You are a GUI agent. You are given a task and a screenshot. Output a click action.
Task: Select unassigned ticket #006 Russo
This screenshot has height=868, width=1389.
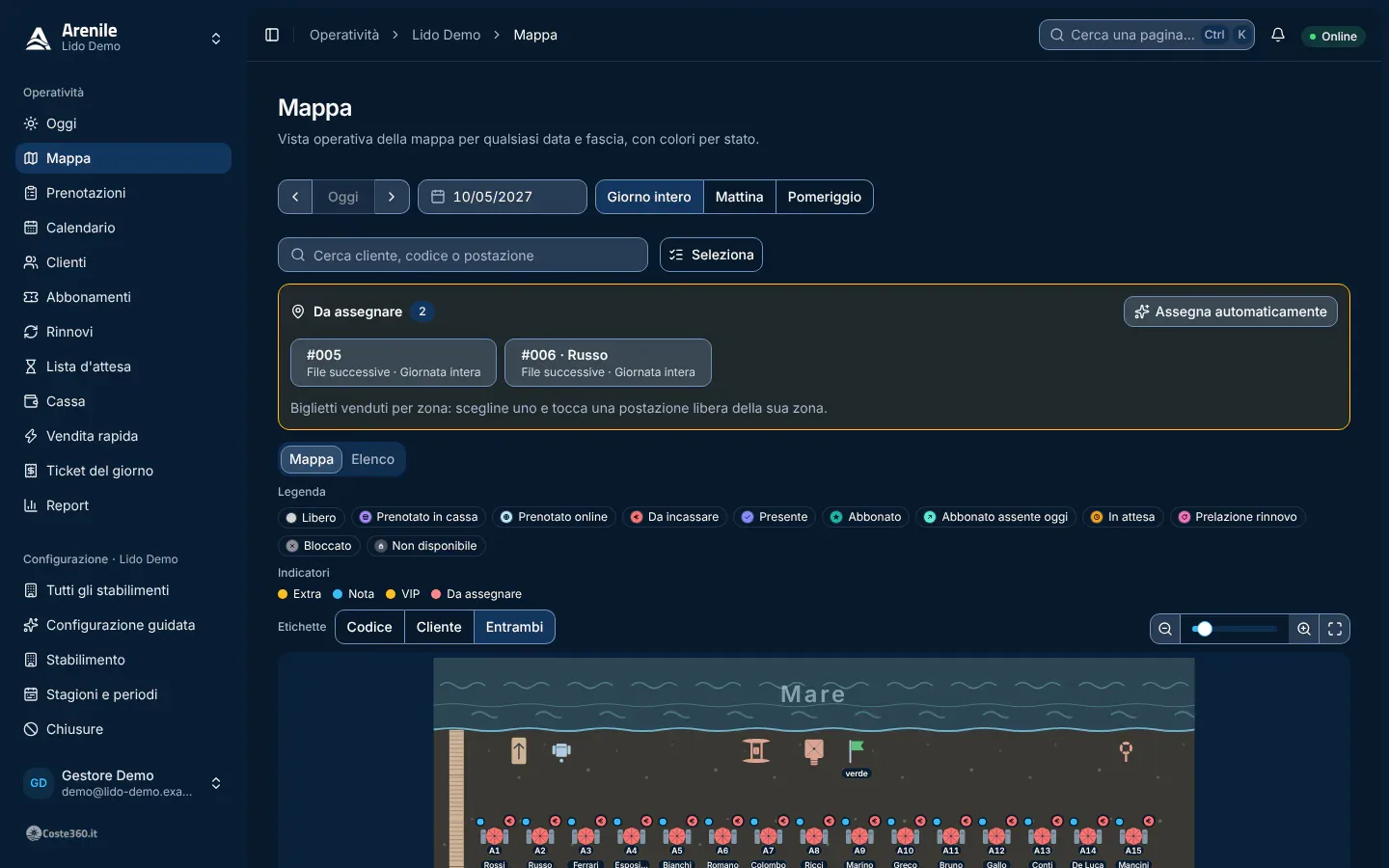pyautogui.click(x=608, y=363)
